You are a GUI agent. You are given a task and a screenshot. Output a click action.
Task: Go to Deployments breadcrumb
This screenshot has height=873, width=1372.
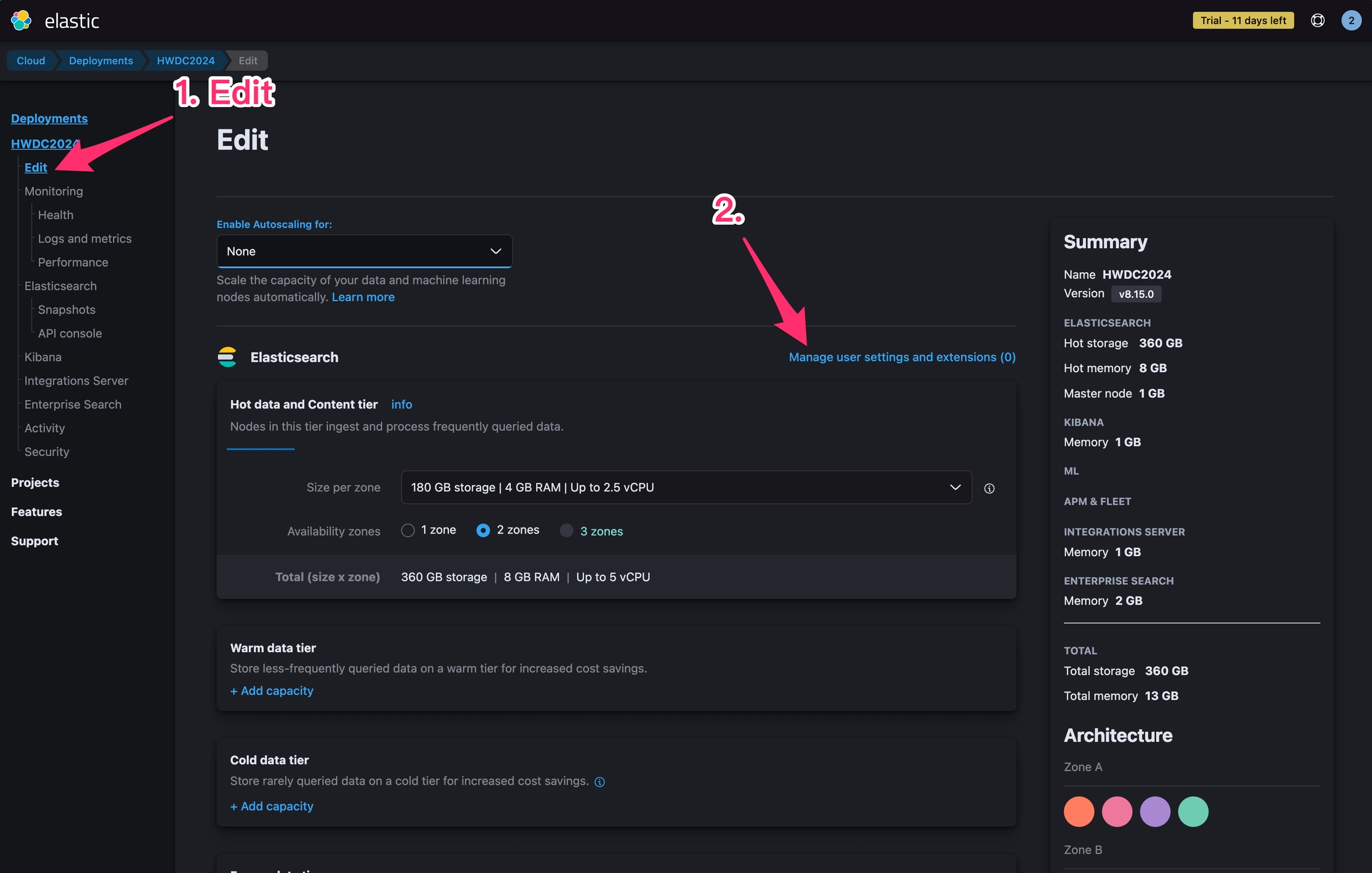[x=101, y=60]
